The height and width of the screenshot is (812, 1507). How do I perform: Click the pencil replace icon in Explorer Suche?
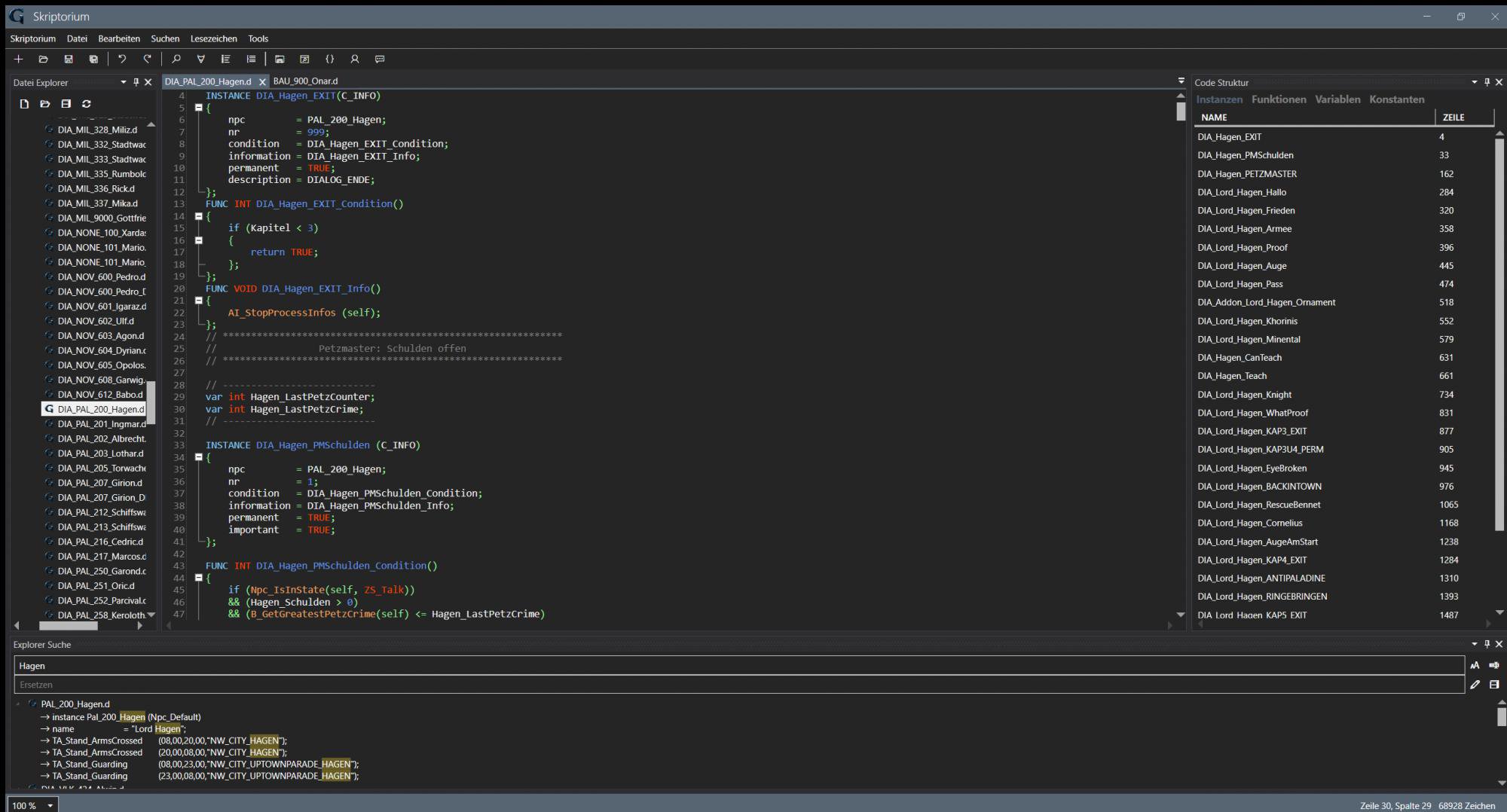click(x=1475, y=685)
